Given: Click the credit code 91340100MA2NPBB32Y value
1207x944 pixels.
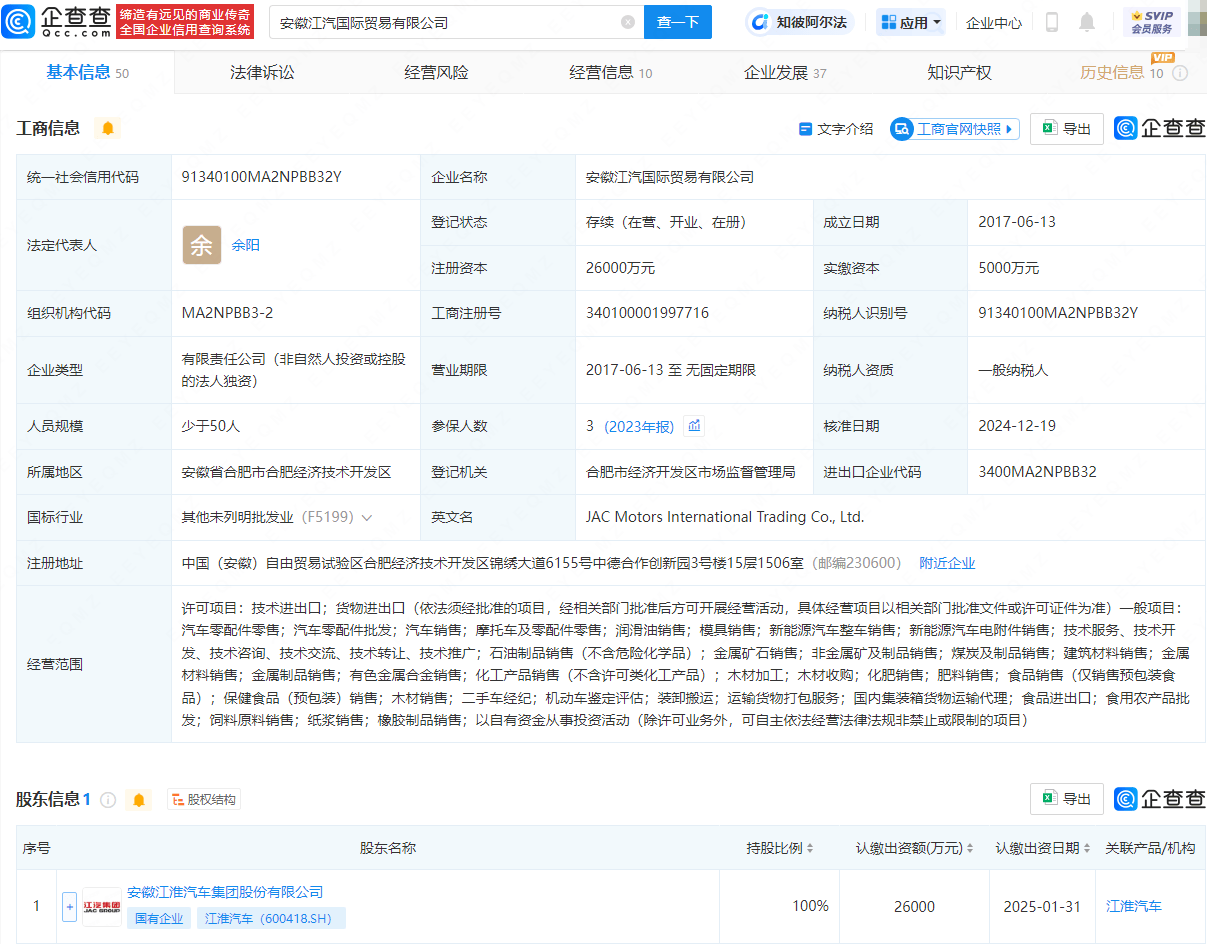Looking at the screenshot, I should [262, 177].
